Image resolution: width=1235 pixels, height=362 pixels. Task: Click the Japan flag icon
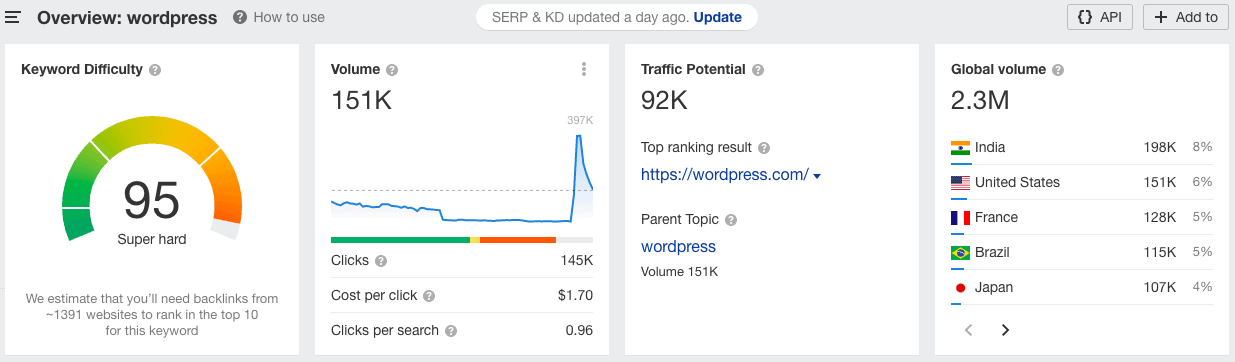961,288
